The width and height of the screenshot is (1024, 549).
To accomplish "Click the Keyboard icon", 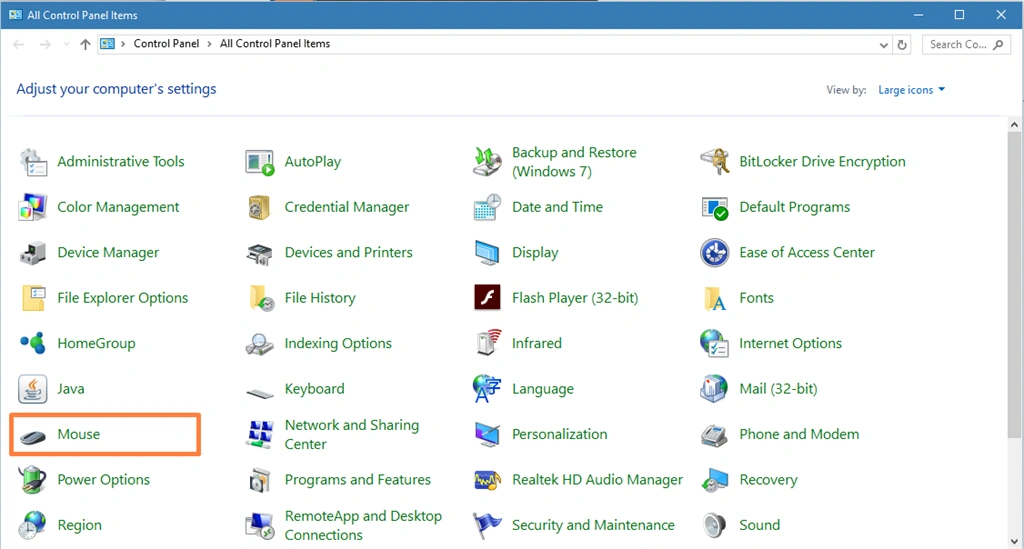I will [x=260, y=392].
